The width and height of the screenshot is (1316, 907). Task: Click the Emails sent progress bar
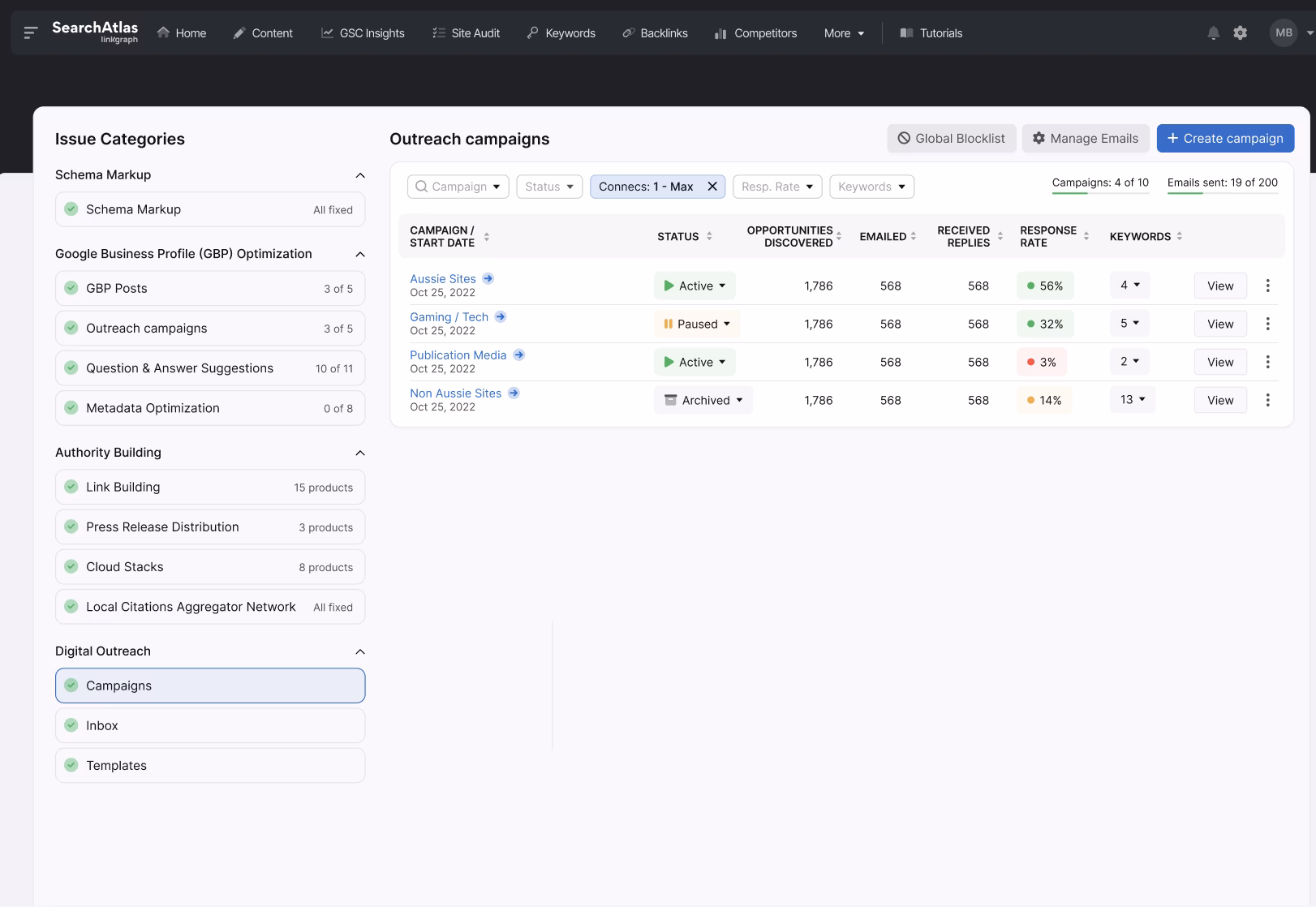point(1222,194)
